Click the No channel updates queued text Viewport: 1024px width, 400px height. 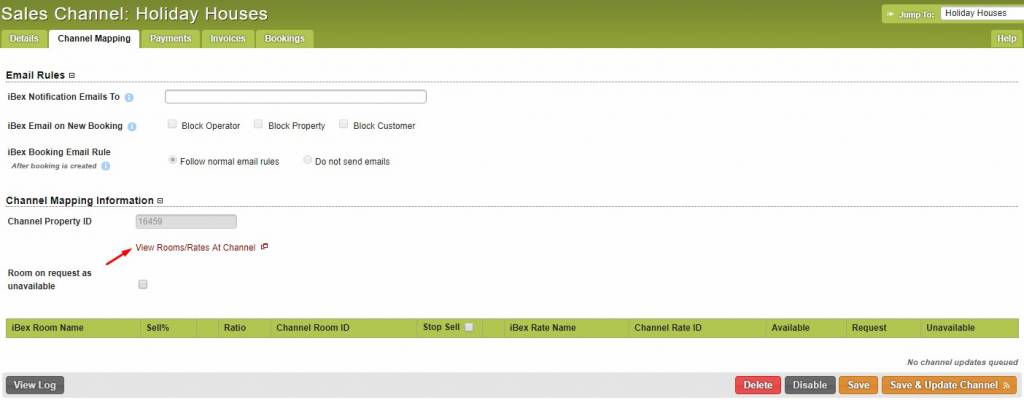click(962, 362)
